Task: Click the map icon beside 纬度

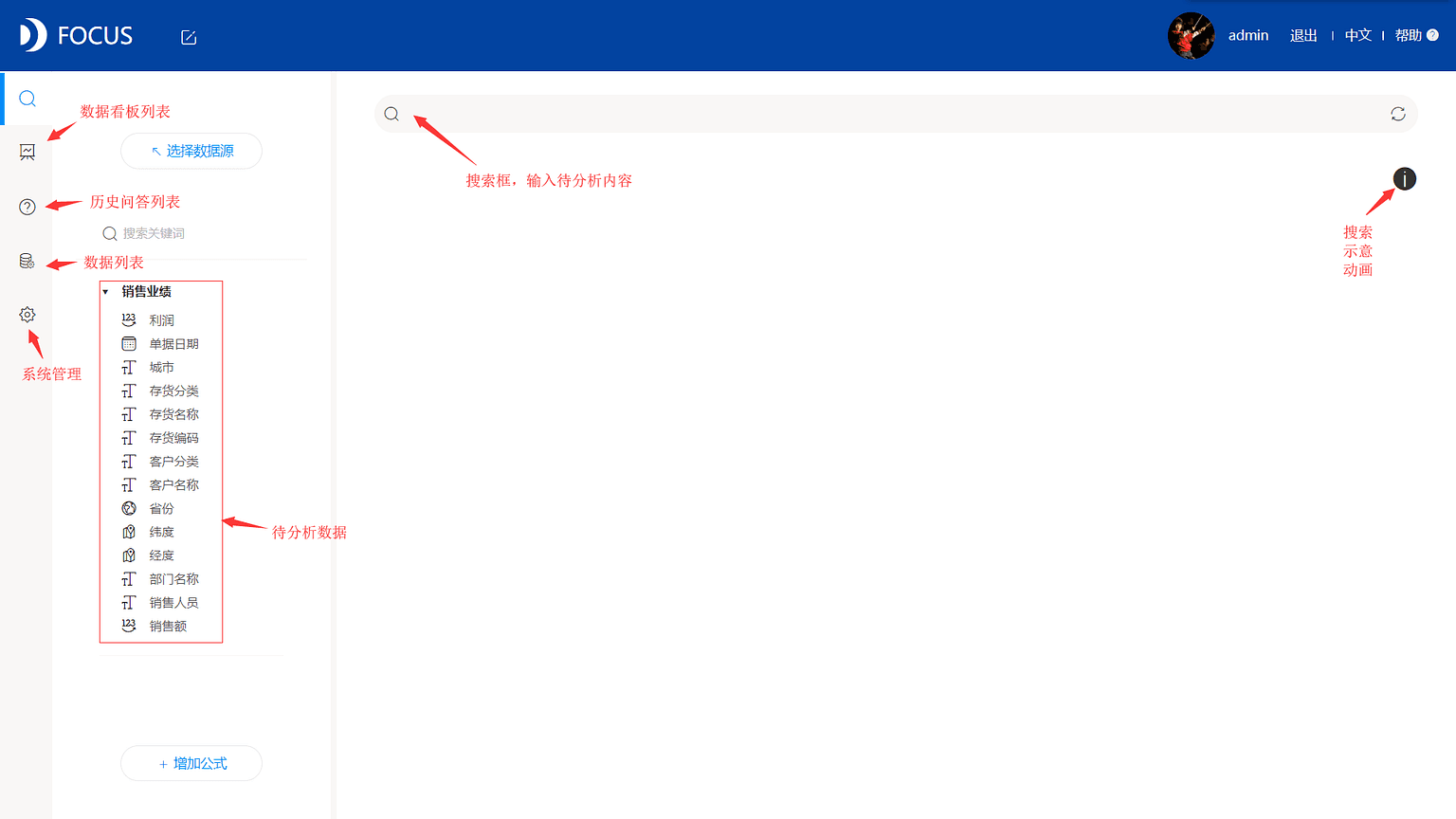Action: pyautogui.click(x=129, y=532)
